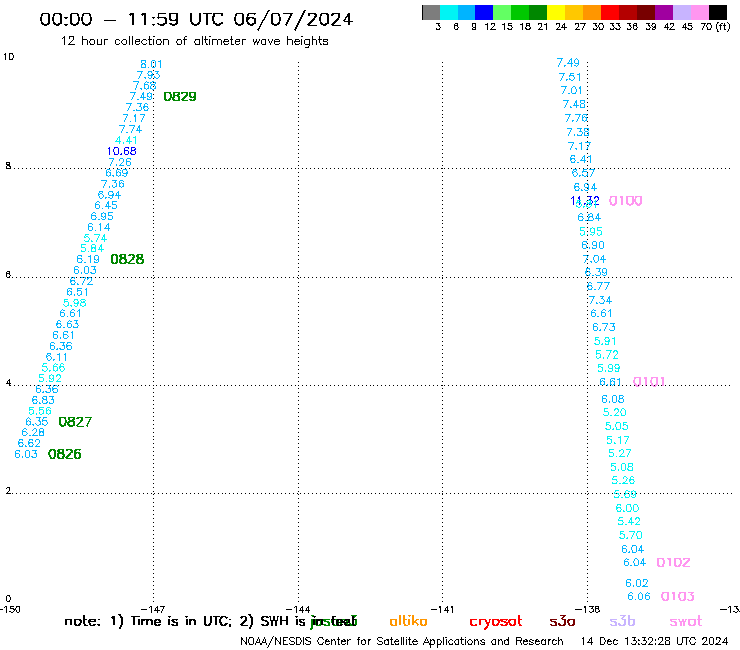Click the 7.51 value on the swot track
This screenshot has width=740, height=650.
click(x=570, y=77)
